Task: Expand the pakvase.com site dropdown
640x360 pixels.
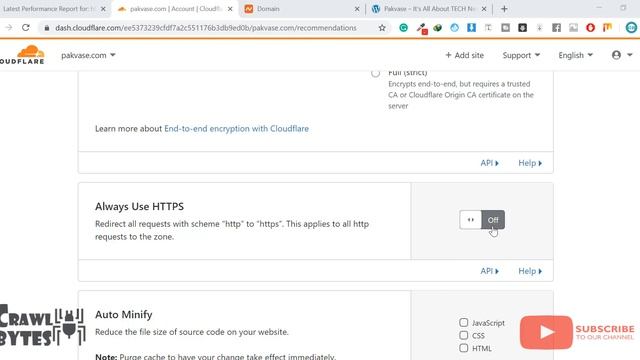Action: point(88,55)
